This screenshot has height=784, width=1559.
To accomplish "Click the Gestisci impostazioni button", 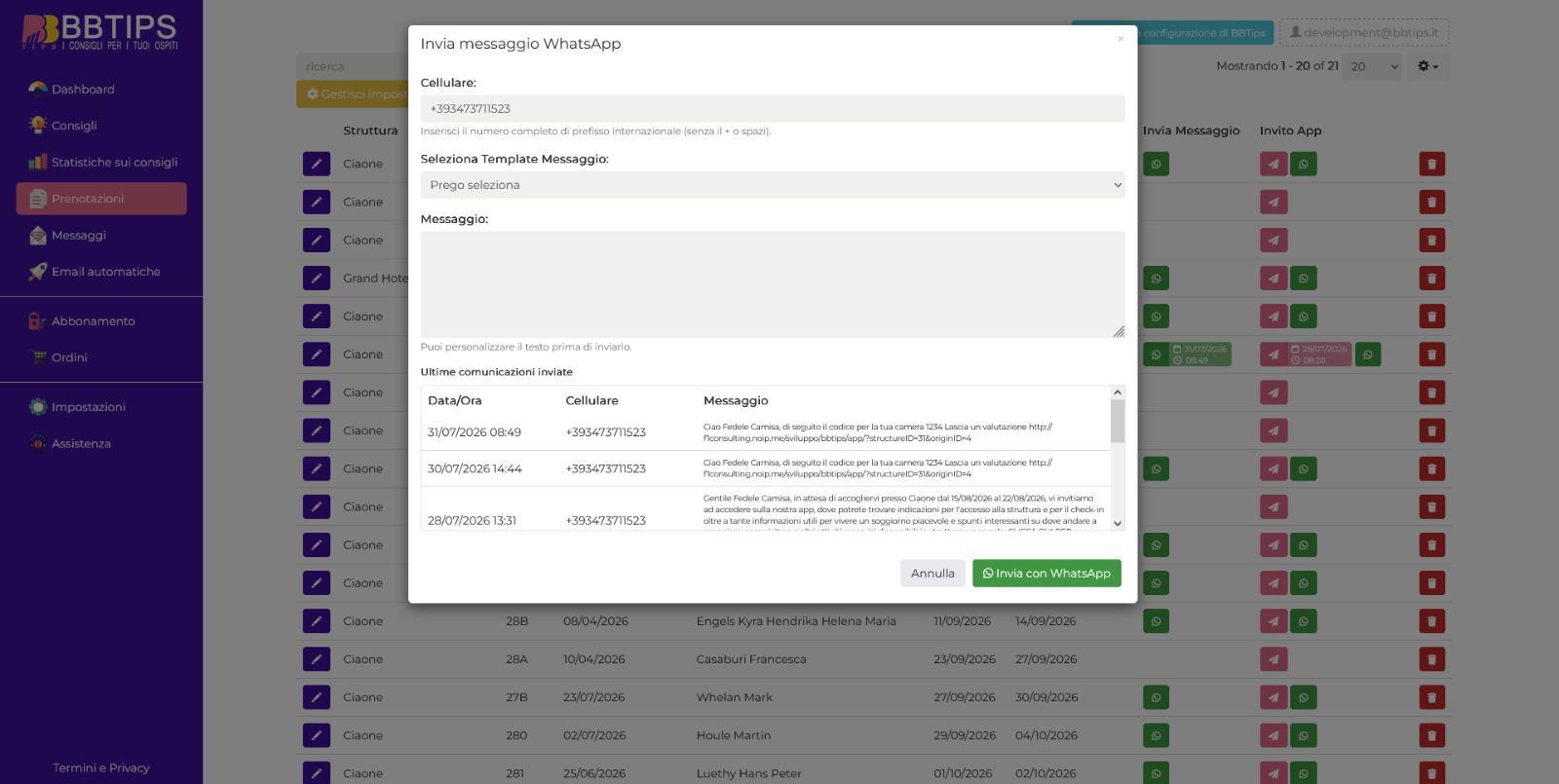I will [353, 94].
